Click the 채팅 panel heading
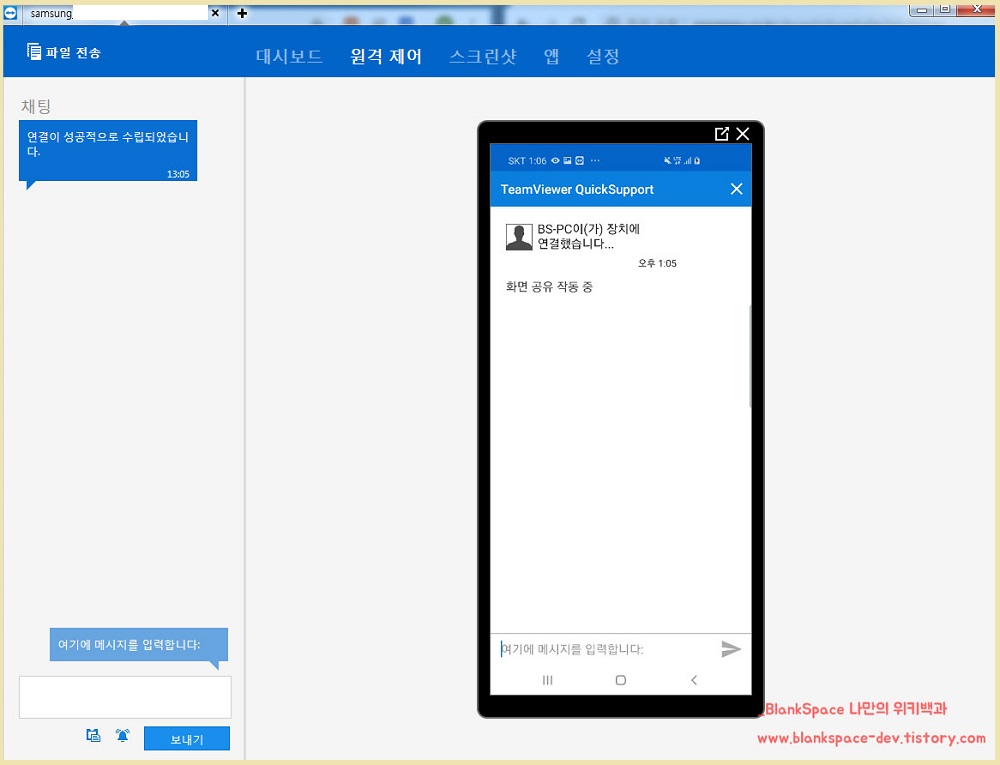The width and height of the screenshot is (1000, 765). tap(36, 106)
